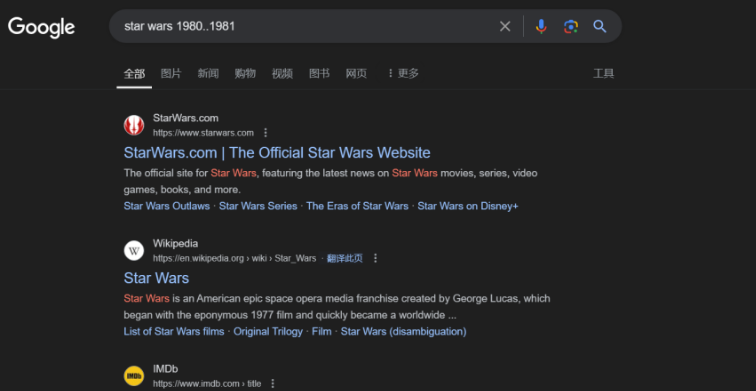Viewport: 756px width, 391px height.
Task: Click the https://www.imdb.com title URL
Action: pos(207,384)
